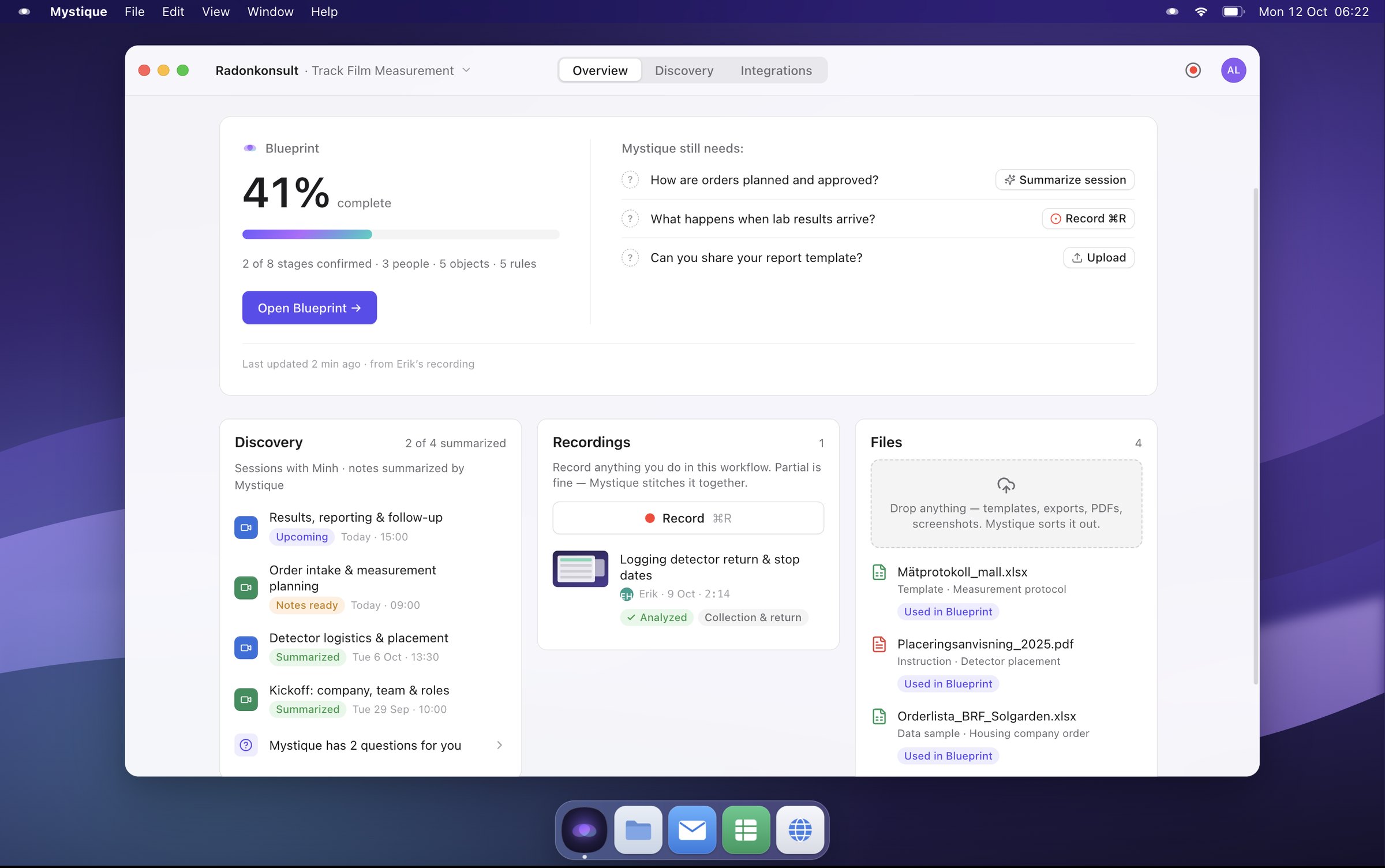Open the AL user avatar
1385x868 pixels.
coord(1233,70)
